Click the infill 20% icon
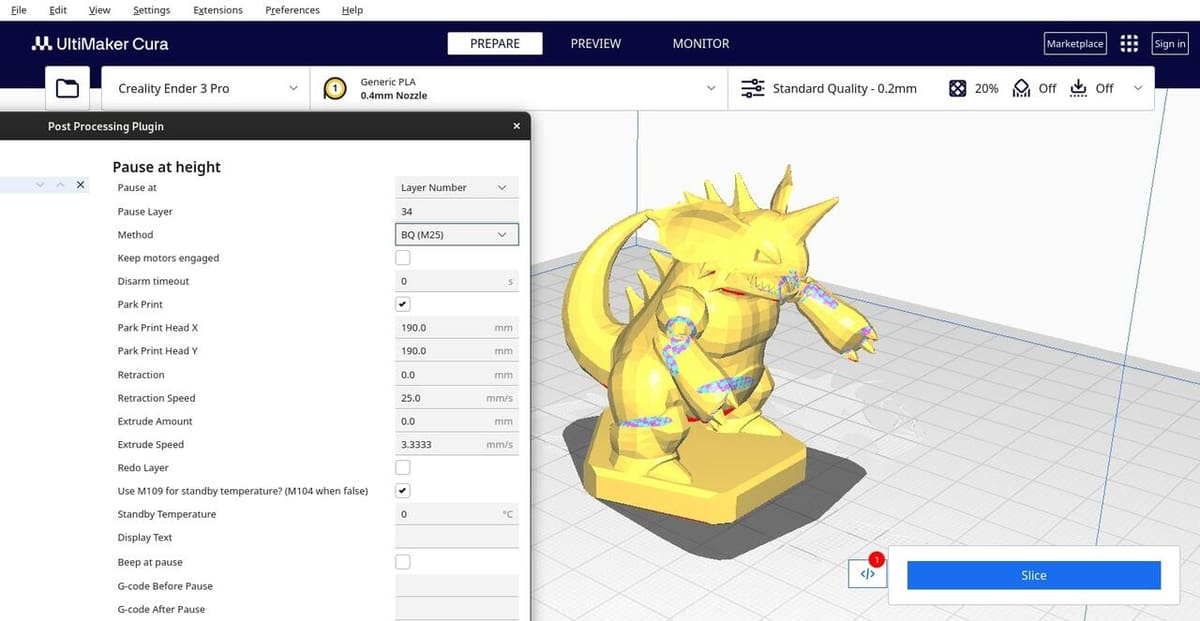1200x621 pixels. click(957, 89)
